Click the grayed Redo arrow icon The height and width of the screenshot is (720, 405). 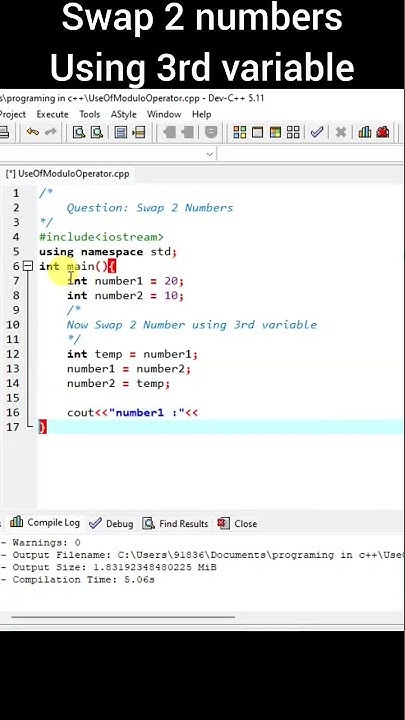point(51,132)
